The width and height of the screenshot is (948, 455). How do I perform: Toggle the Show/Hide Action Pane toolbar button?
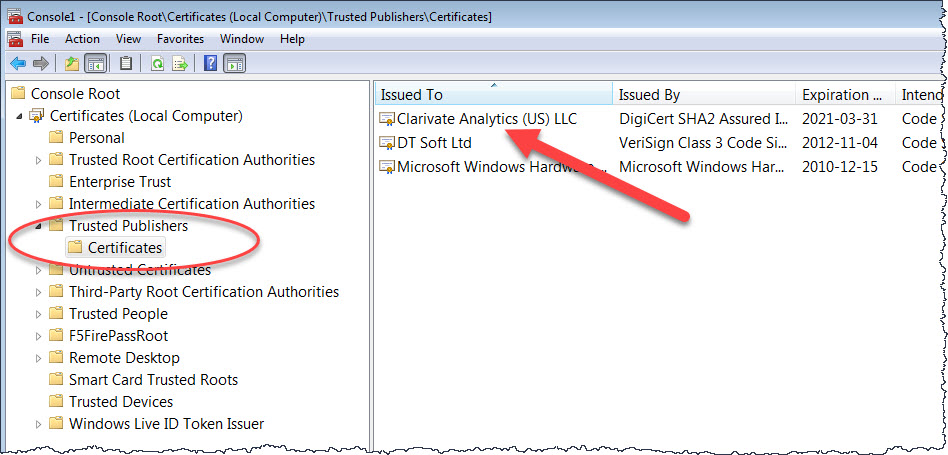point(234,63)
